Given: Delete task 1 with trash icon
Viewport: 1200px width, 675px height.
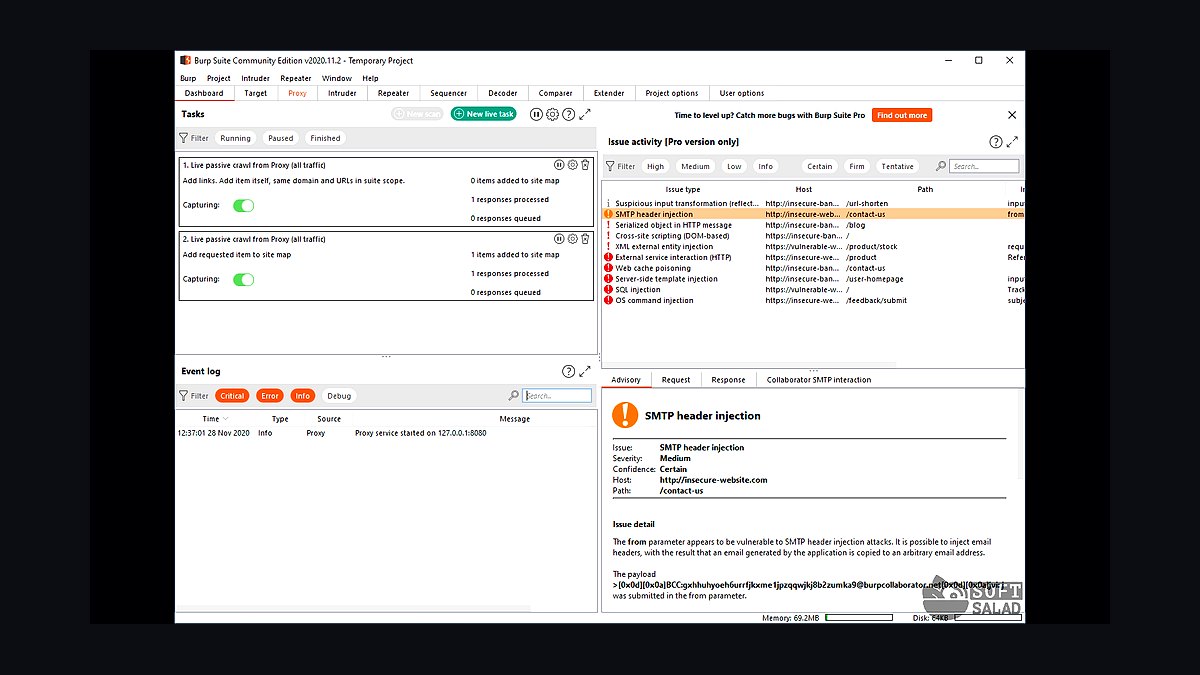Looking at the screenshot, I should 585,165.
